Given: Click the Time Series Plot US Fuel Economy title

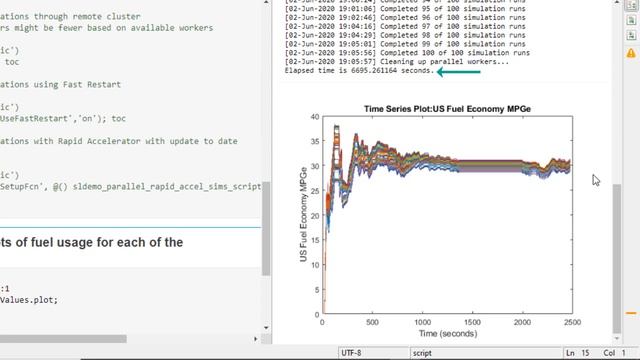Looking at the screenshot, I should point(447,109).
